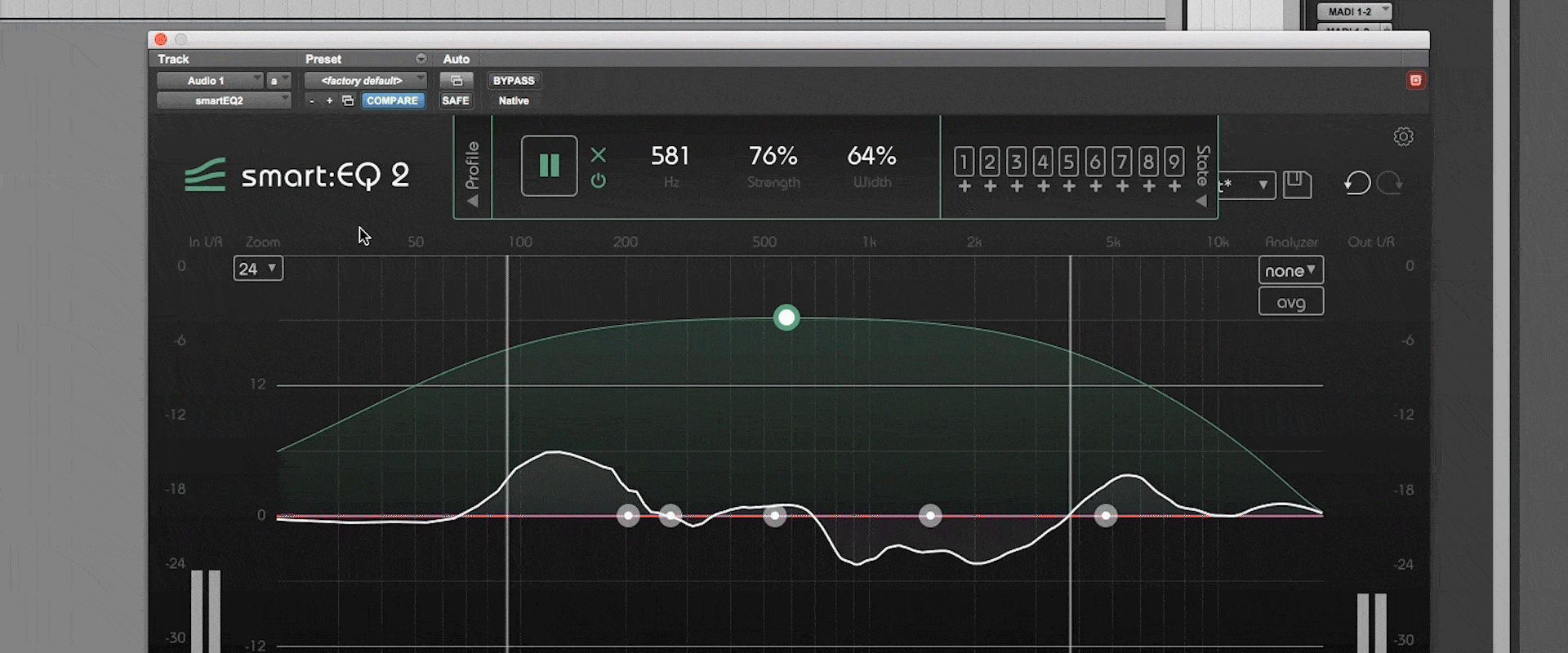Click the plus icon under state 1
The image size is (1568, 653).
pyautogui.click(x=964, y=187)
